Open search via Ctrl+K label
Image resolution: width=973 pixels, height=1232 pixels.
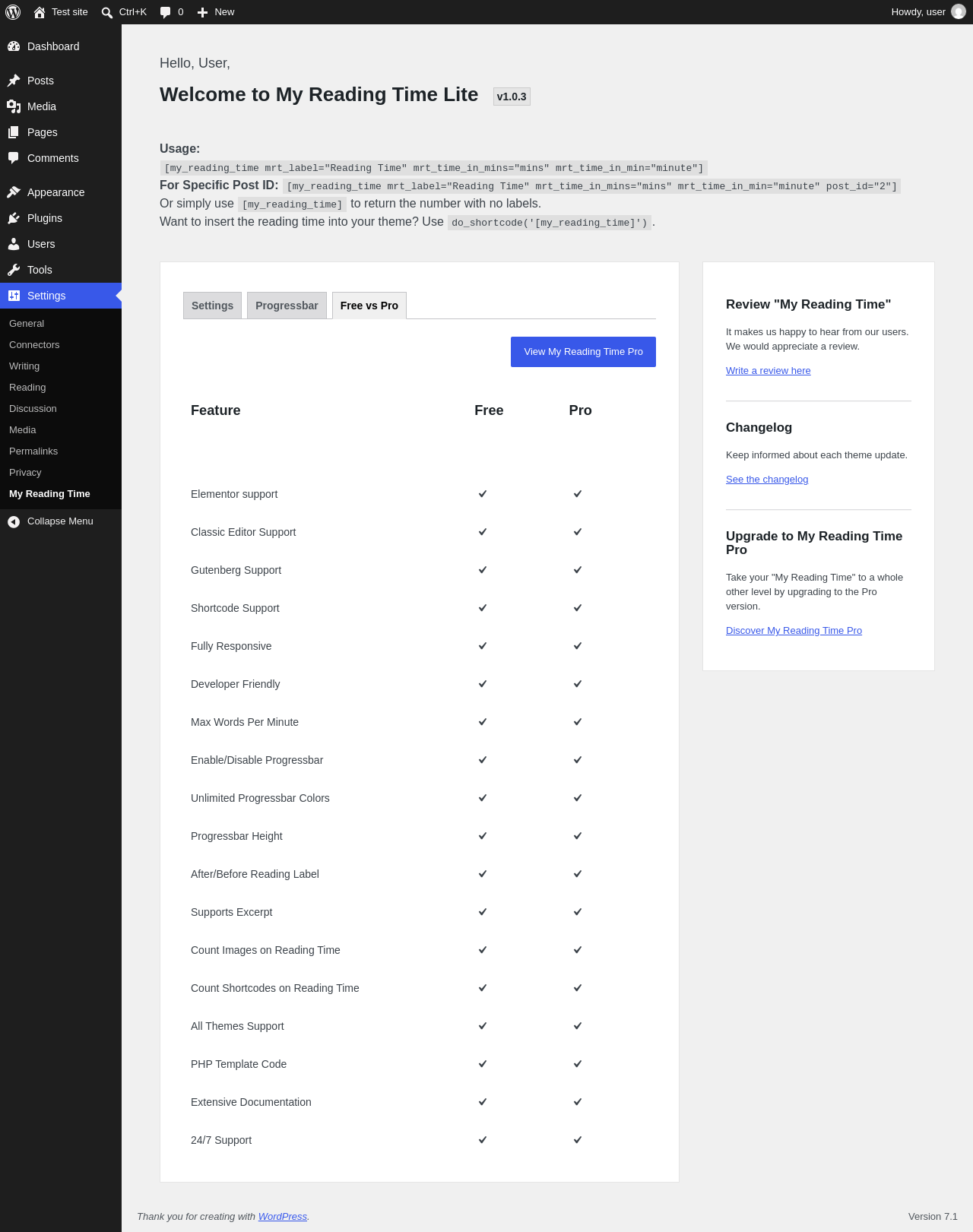pyautogui.click(x=133, y=12)
